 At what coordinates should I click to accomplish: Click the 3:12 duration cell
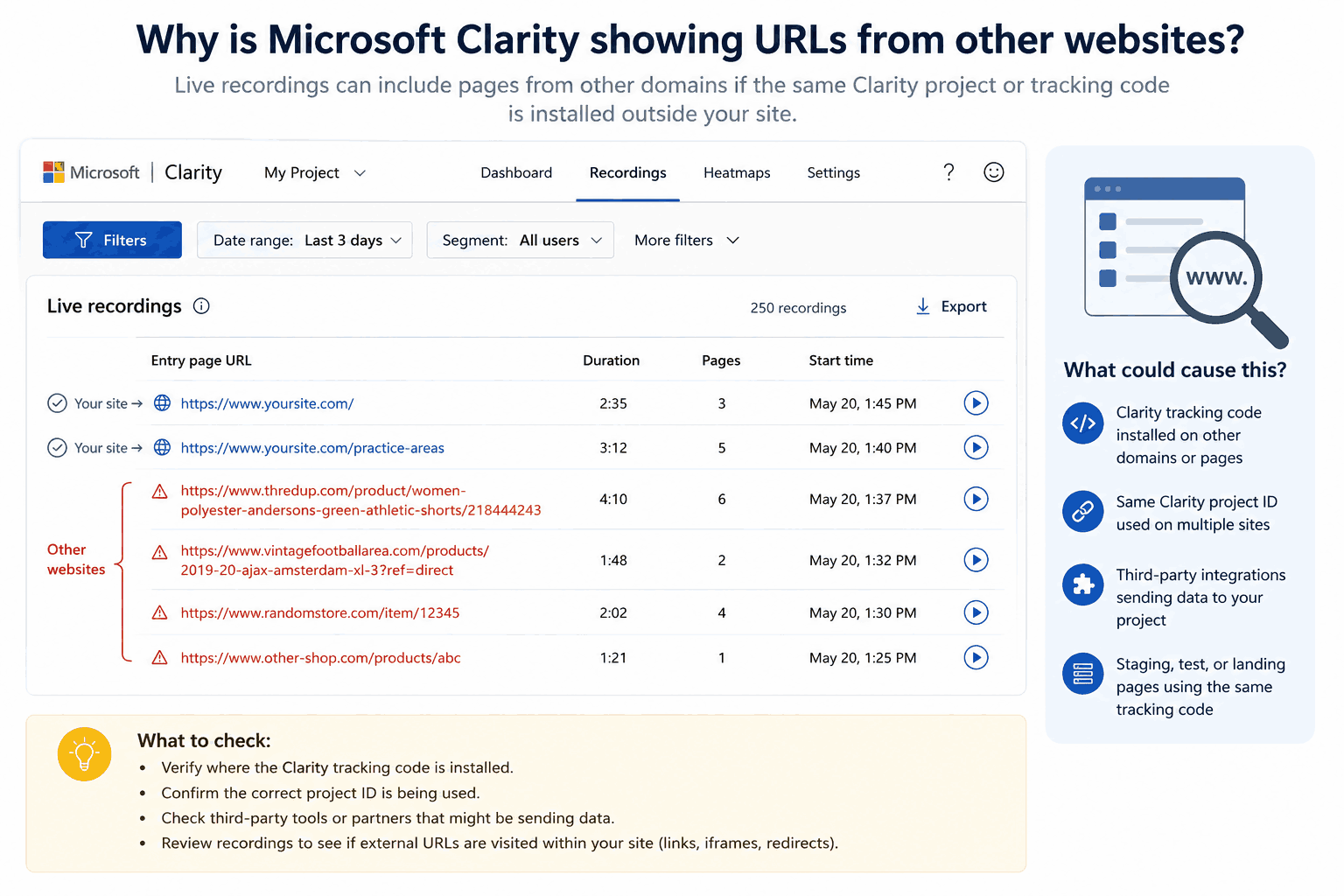[613, 448]
